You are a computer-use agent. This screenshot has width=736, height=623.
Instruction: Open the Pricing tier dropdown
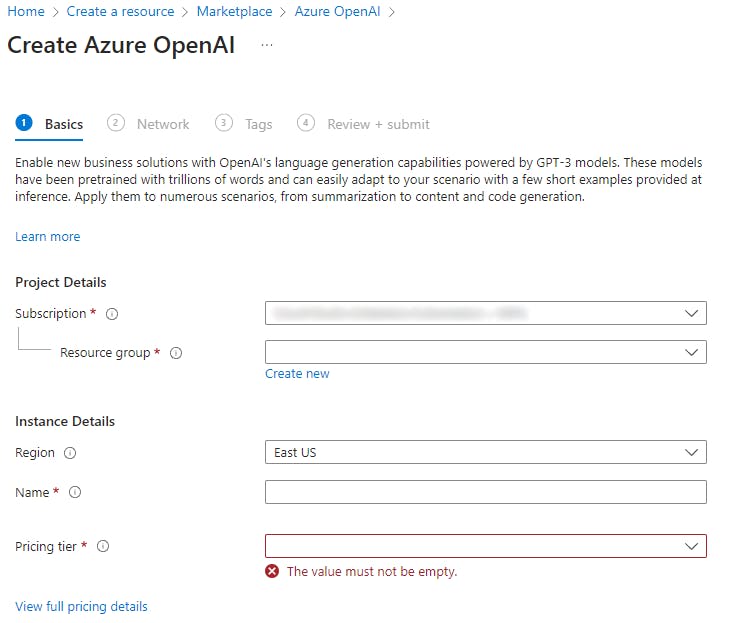pyautogui.click(x=486, y=546)
